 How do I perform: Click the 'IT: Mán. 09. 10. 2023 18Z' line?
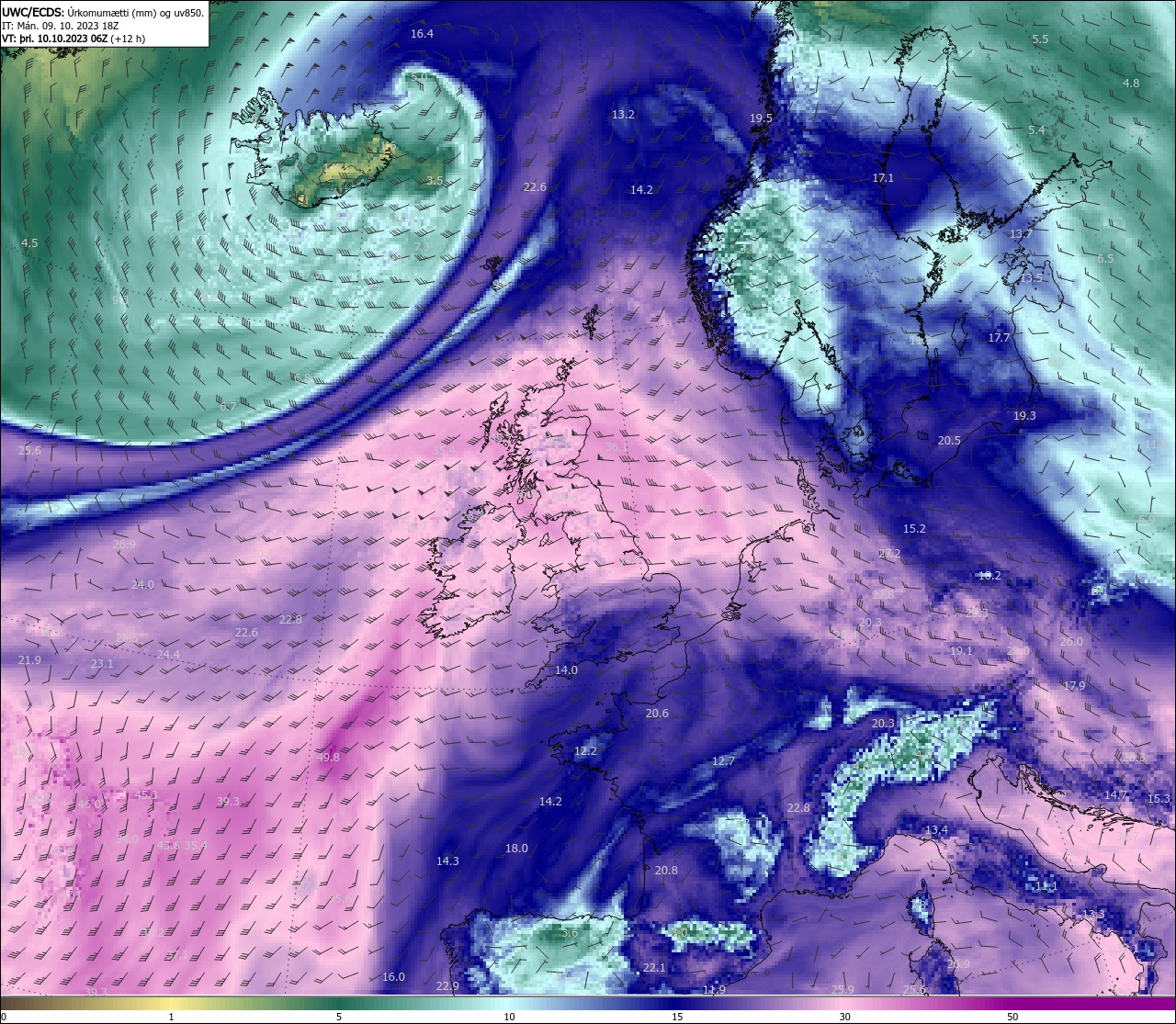pyautogui.click(x=62, y=26)
